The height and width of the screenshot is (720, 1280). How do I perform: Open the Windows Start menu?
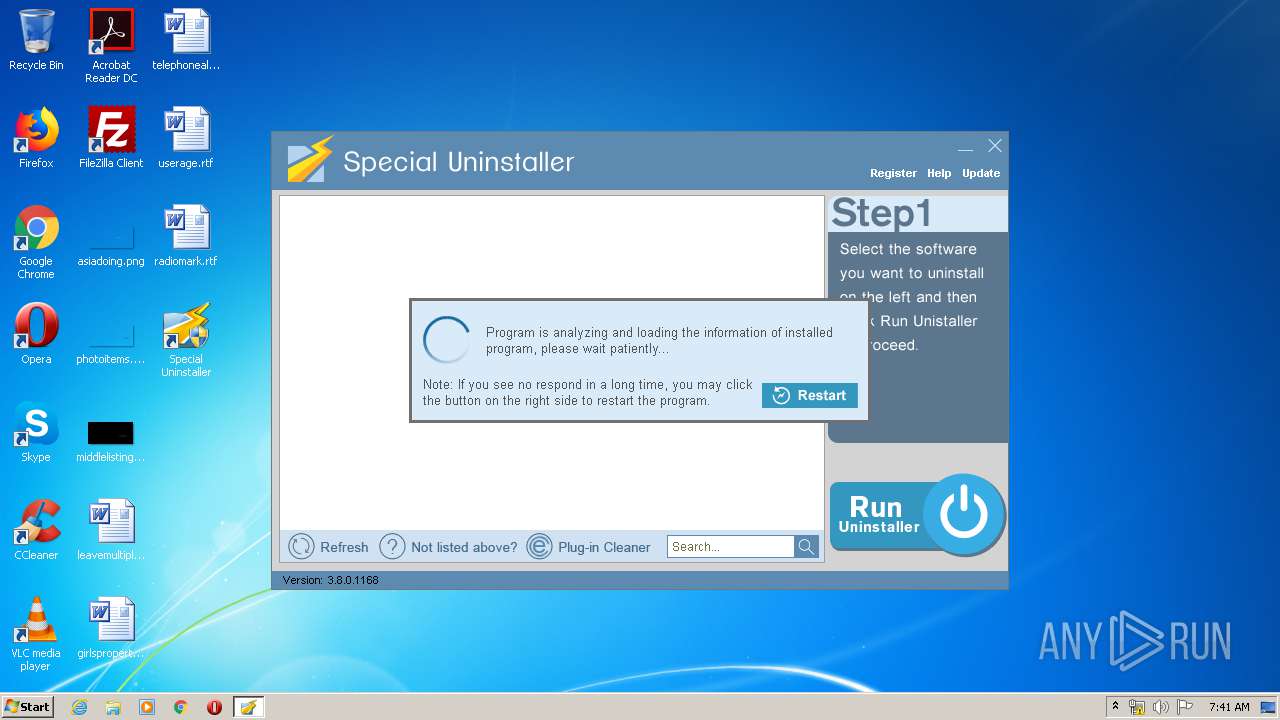[28, 707]
